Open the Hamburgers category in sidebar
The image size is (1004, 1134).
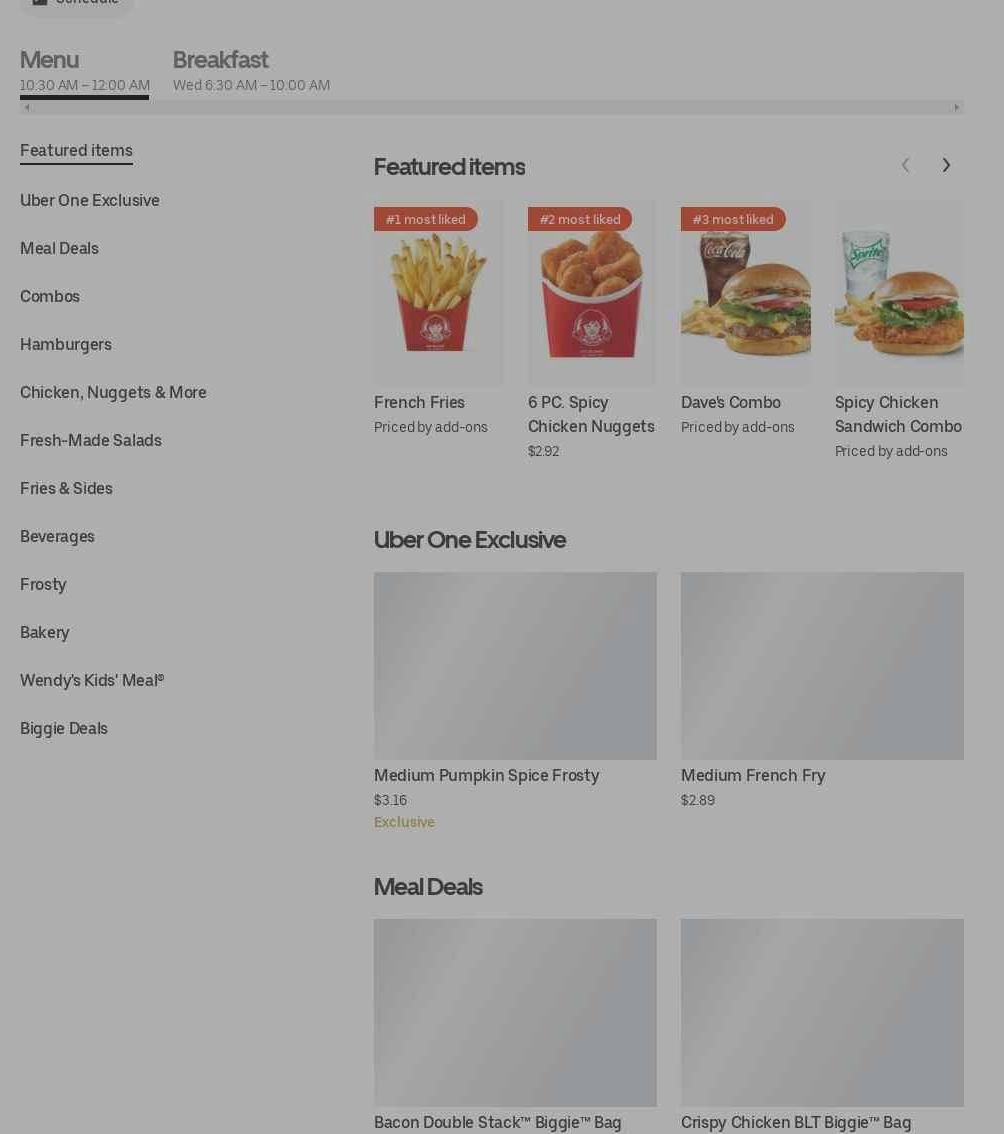(66, 344)
